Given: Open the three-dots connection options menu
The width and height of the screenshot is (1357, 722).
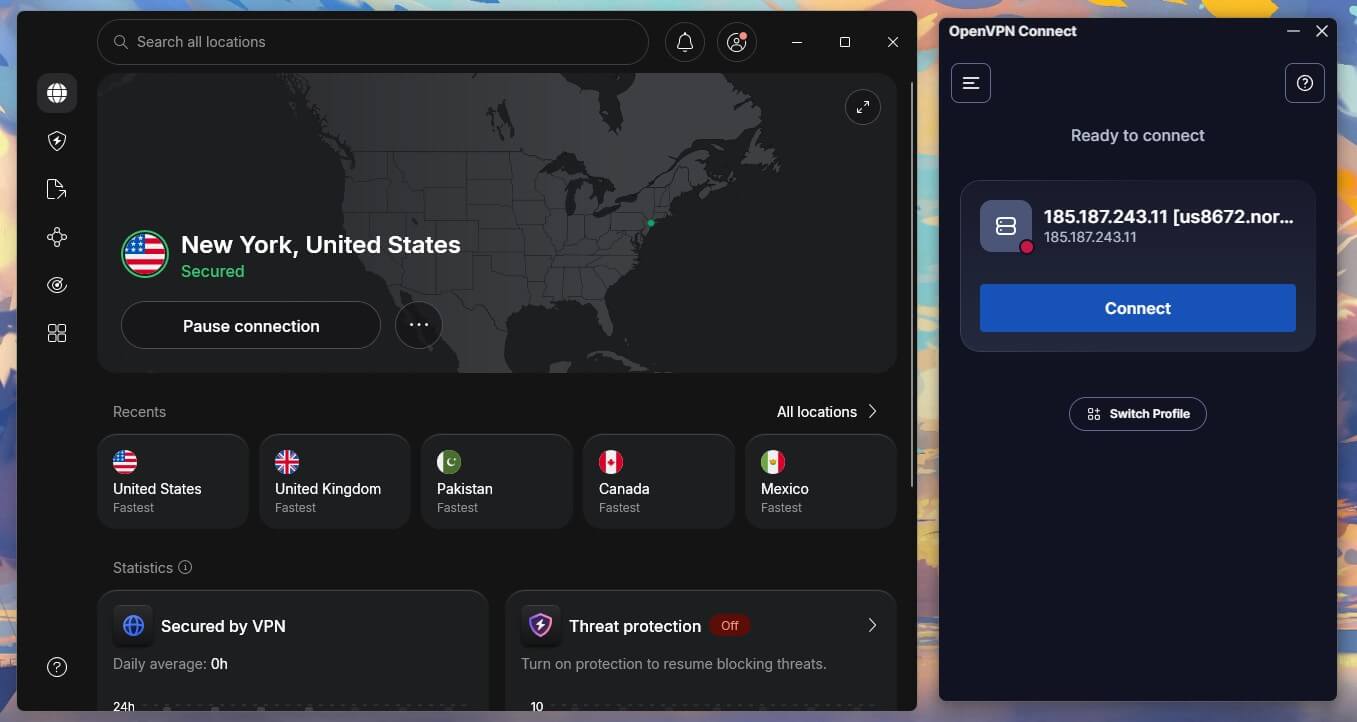Looking at the screenshot, I should 419,325.
